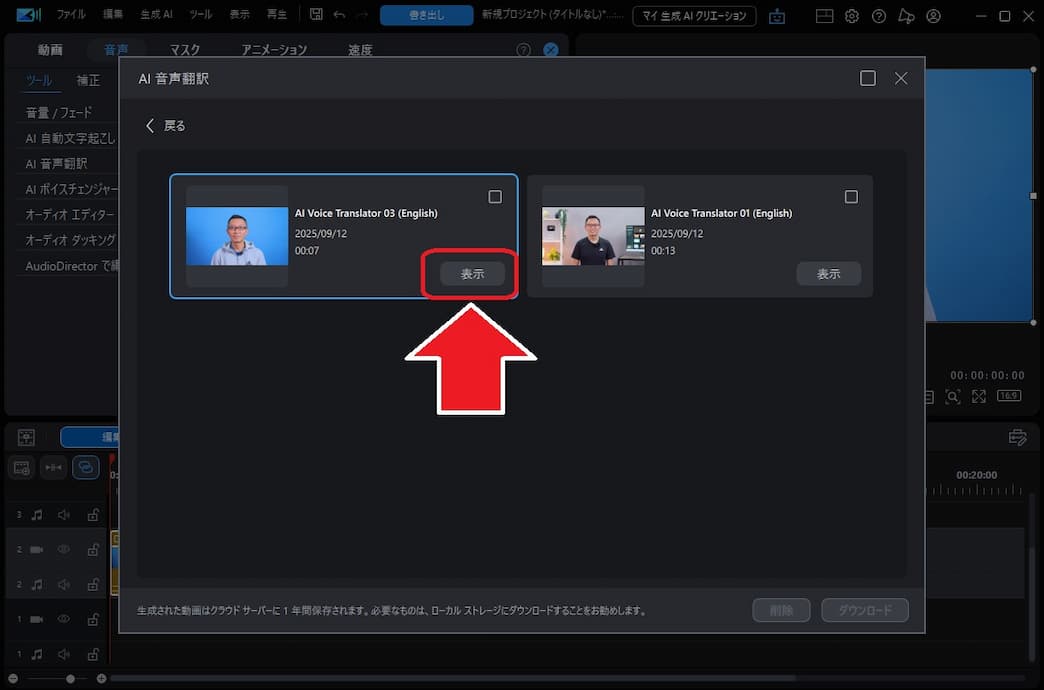Mute audio track 3
1044x690 pixels.
tap(63, 514)
